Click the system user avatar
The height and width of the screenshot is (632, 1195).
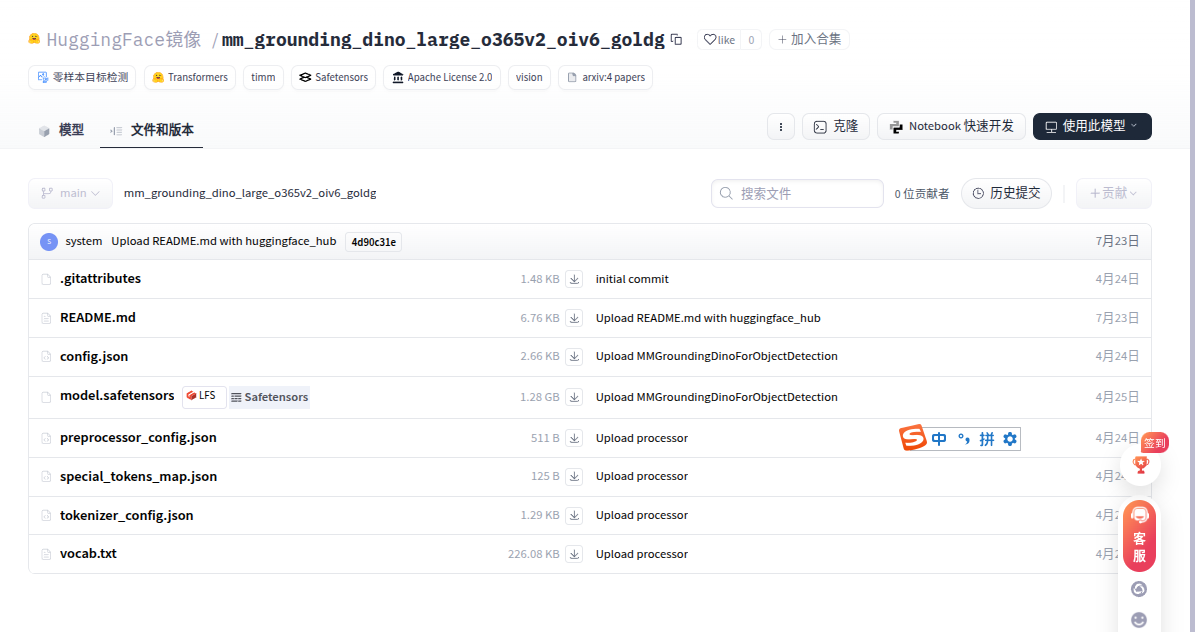[x=49, y=242]
